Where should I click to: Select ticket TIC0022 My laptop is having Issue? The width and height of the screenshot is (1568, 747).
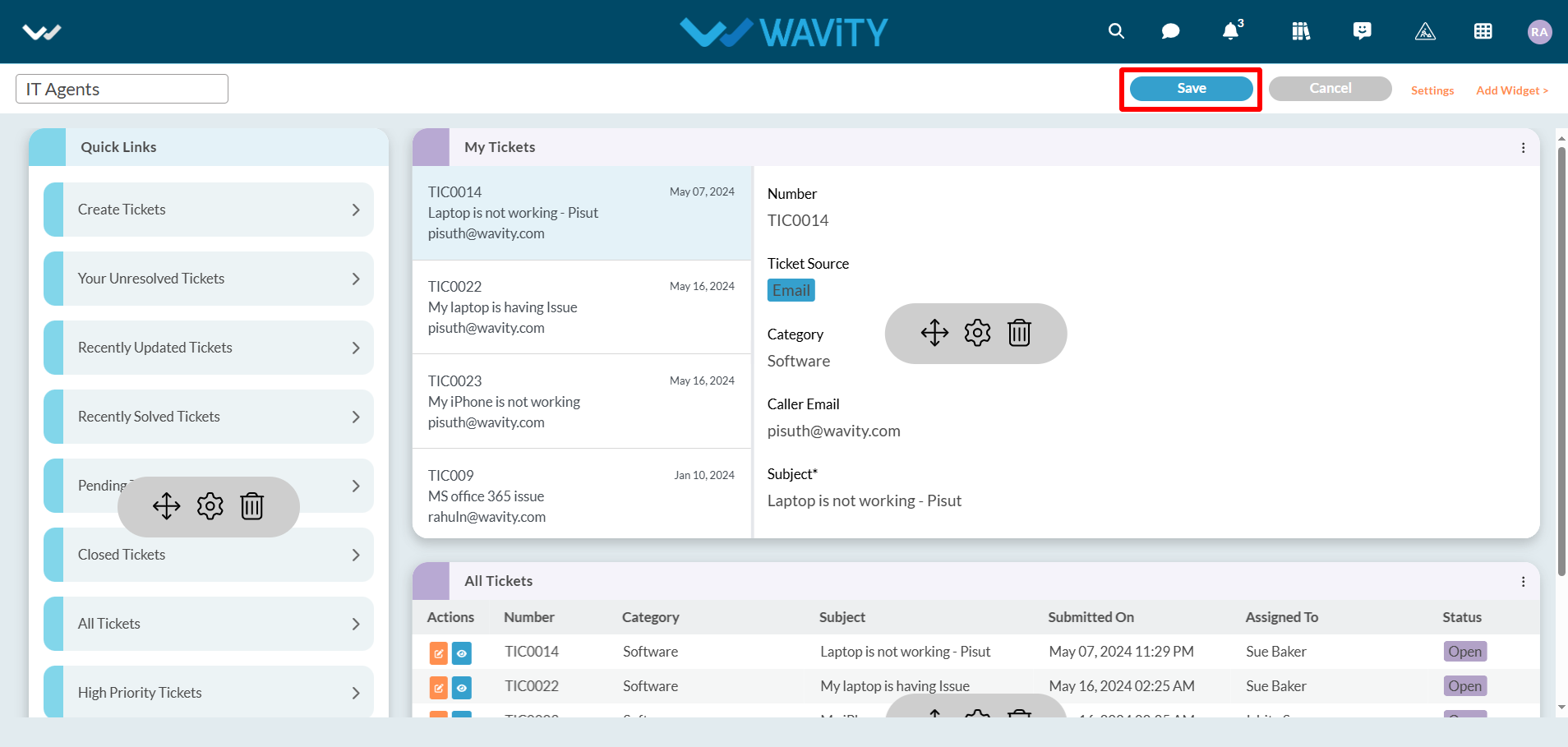(x=582, y=307)
